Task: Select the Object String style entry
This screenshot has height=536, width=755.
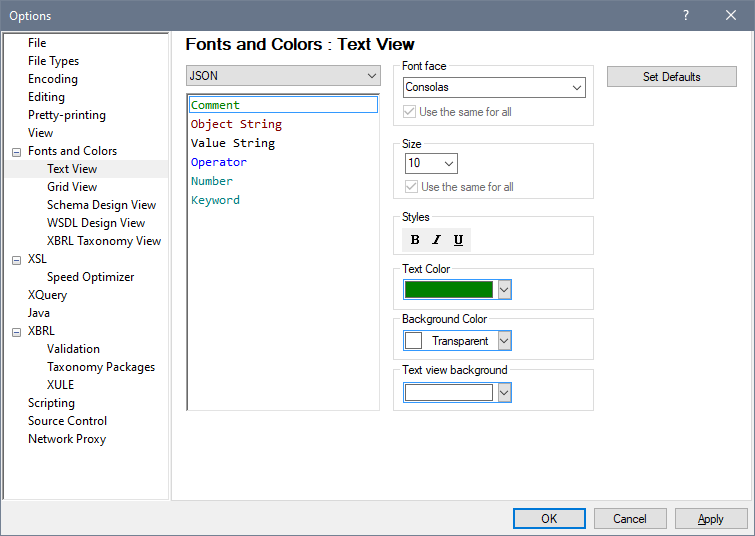Action: pos(236,124)
